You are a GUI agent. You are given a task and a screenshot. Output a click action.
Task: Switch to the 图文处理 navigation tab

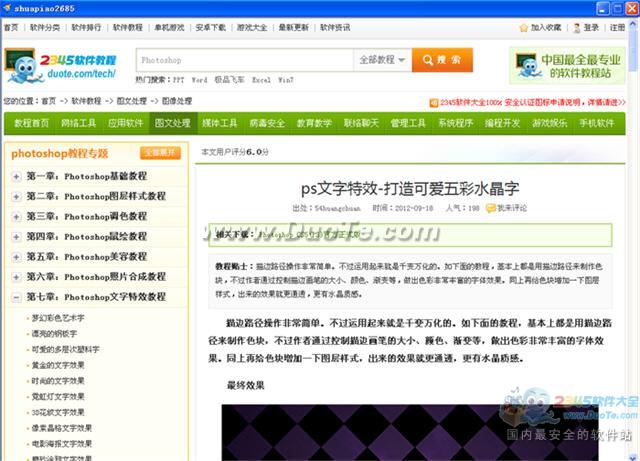tap(172, 123)
